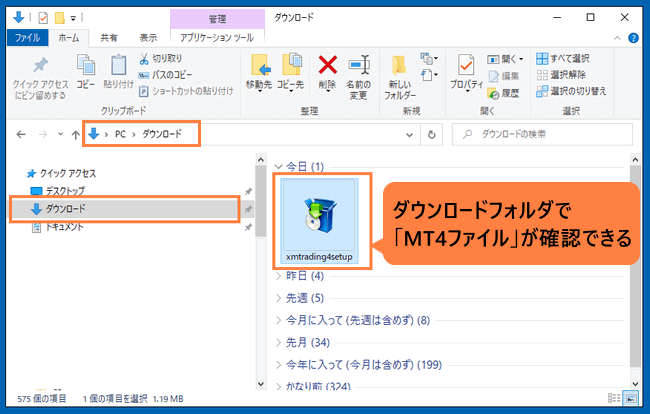Open the New item dropdown icon
650x414 pixels.
point(429,58)
